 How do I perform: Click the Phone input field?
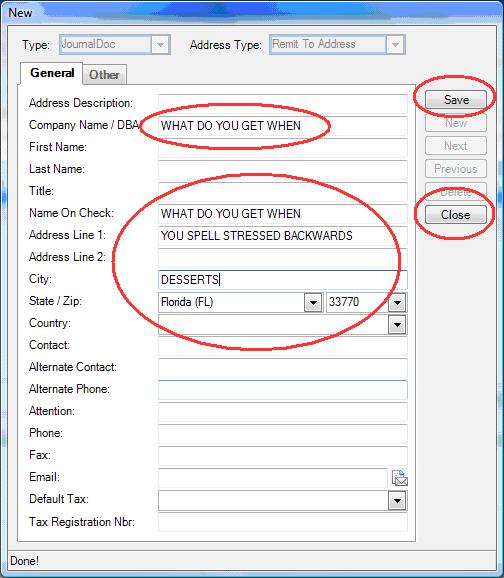point(283,434)
